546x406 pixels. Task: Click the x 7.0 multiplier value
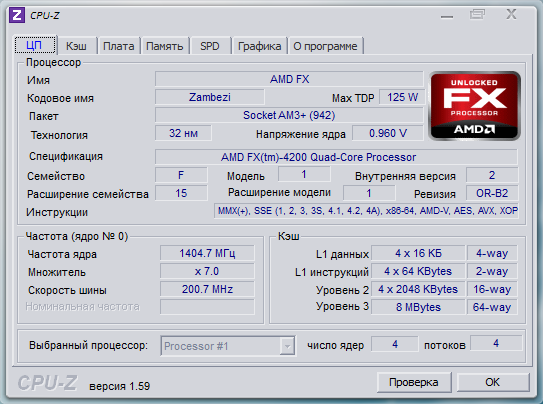pos(207,271)
